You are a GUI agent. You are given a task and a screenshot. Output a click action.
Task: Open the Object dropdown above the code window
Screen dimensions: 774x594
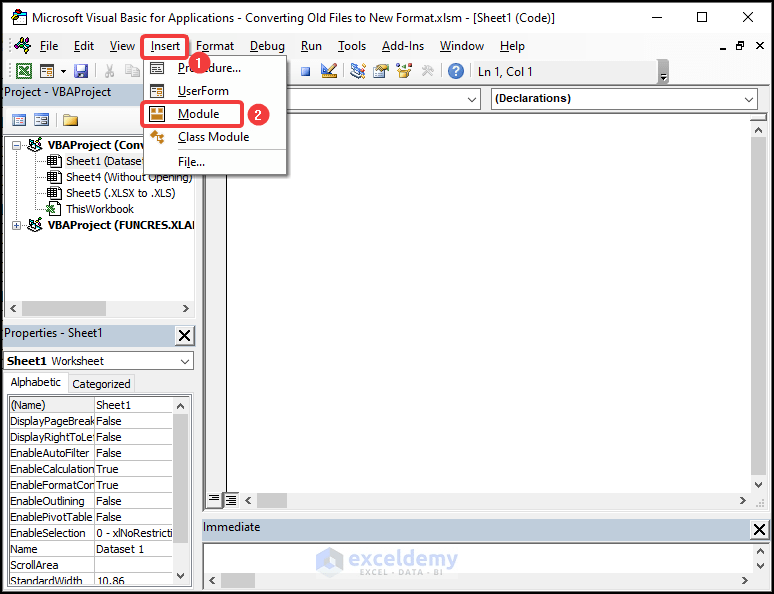pyautogui.click(x=472, y=99)
